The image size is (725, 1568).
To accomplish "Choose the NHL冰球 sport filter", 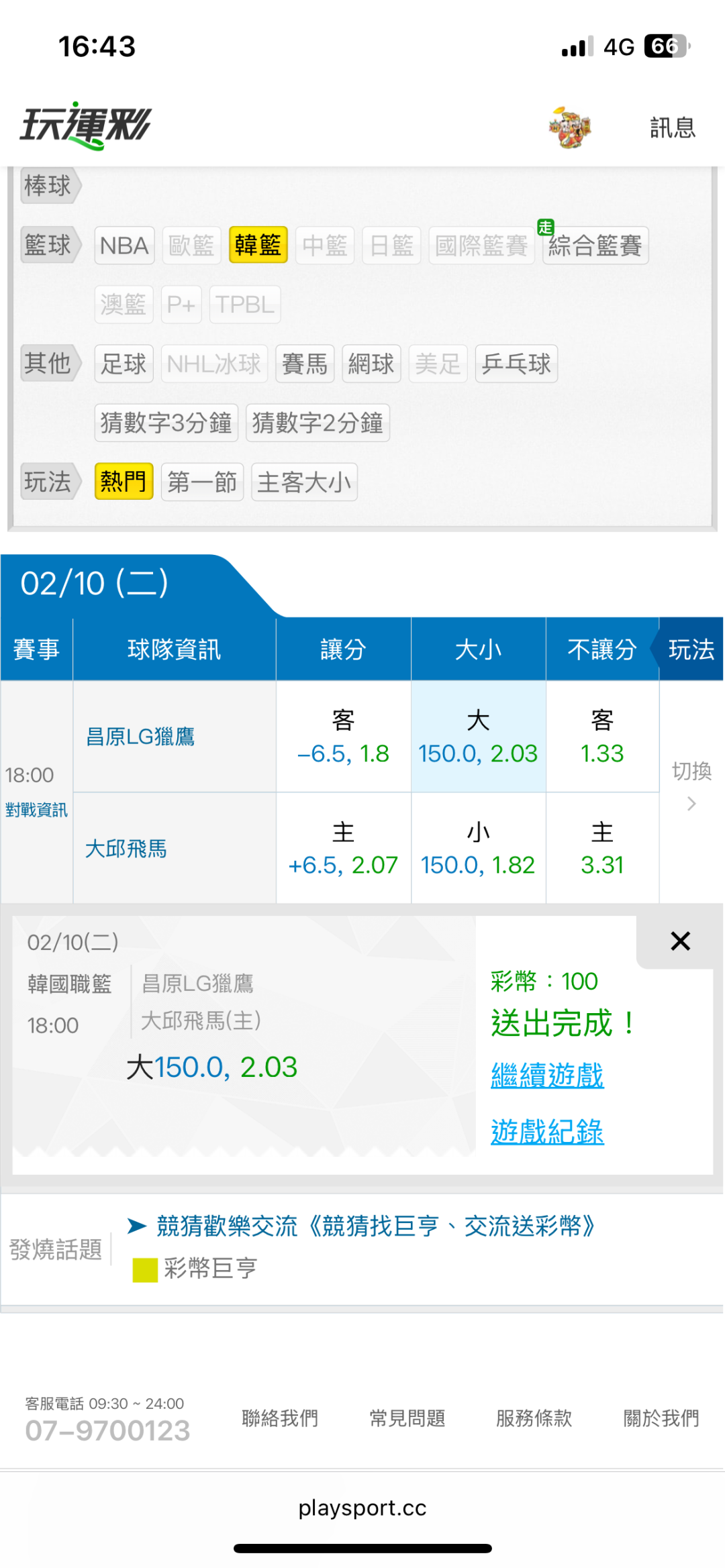I will click(214, 364).
